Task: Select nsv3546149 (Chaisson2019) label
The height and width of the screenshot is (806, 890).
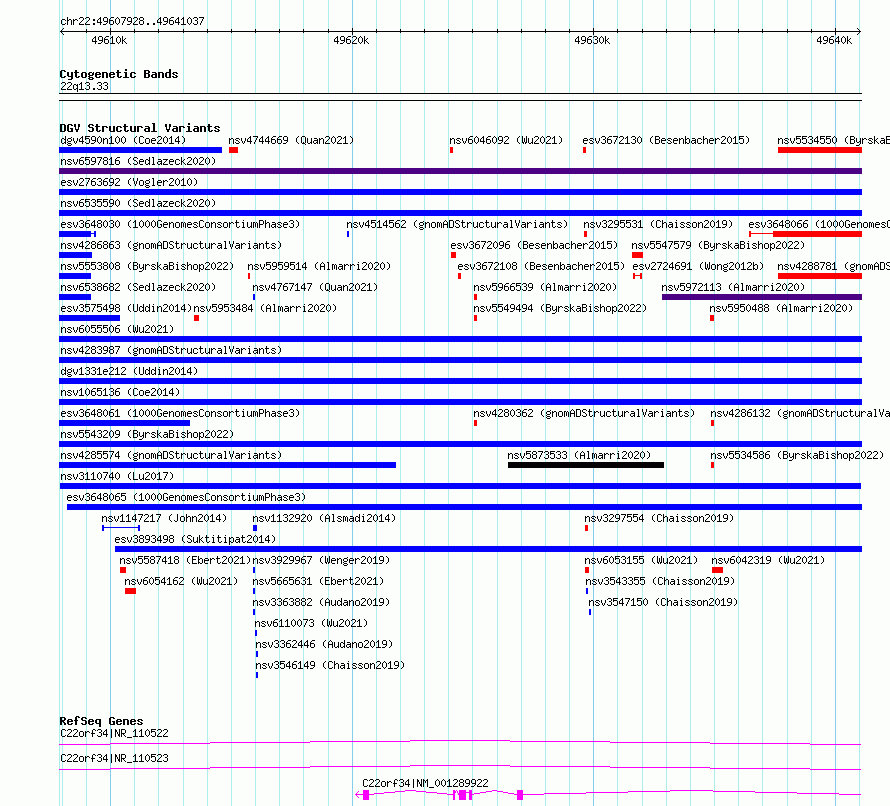Action: pyautogui.click(x=330, y=665)
